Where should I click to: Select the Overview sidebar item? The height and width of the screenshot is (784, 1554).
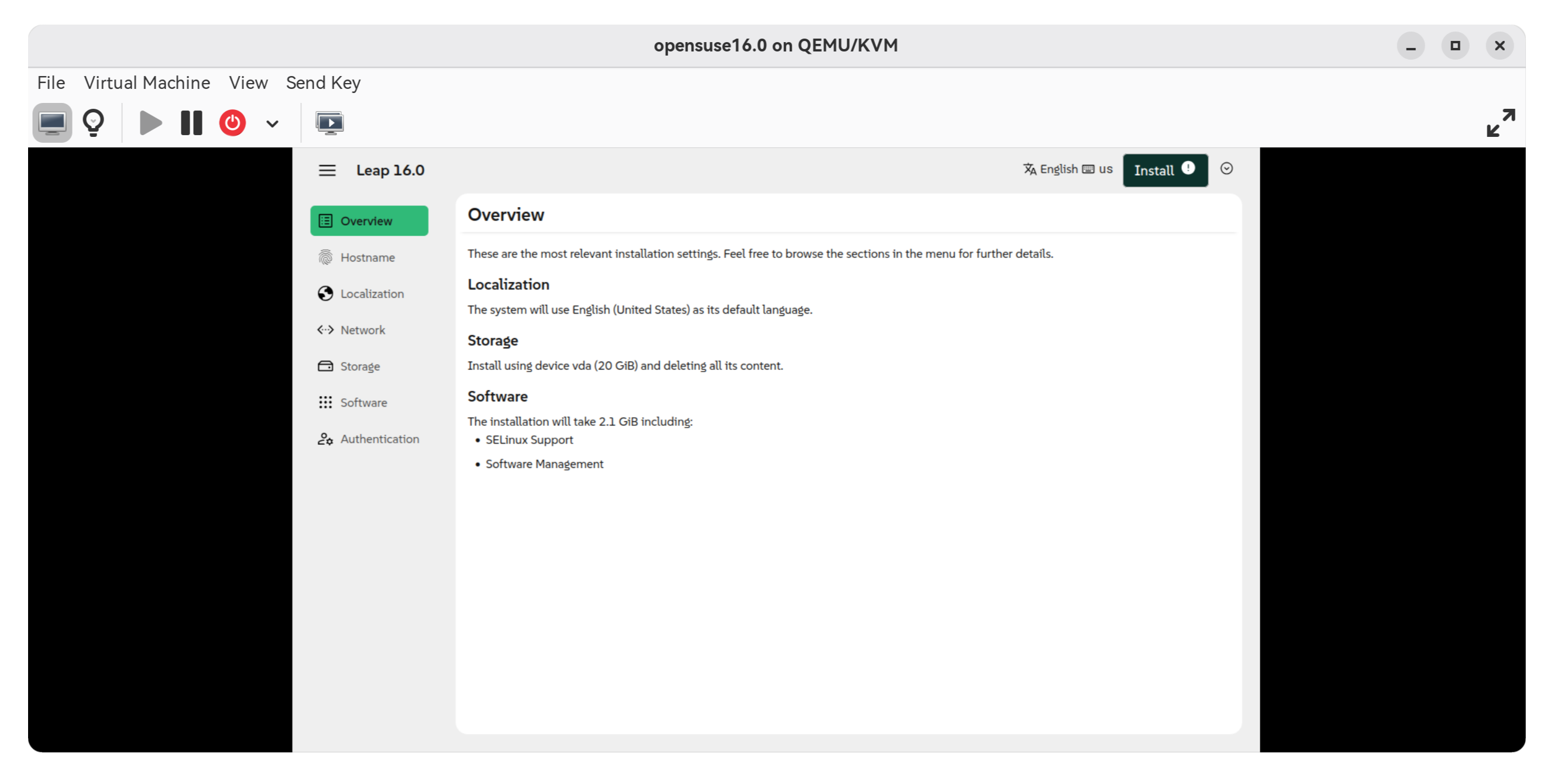pyautogui.click(x=369, y=221)
